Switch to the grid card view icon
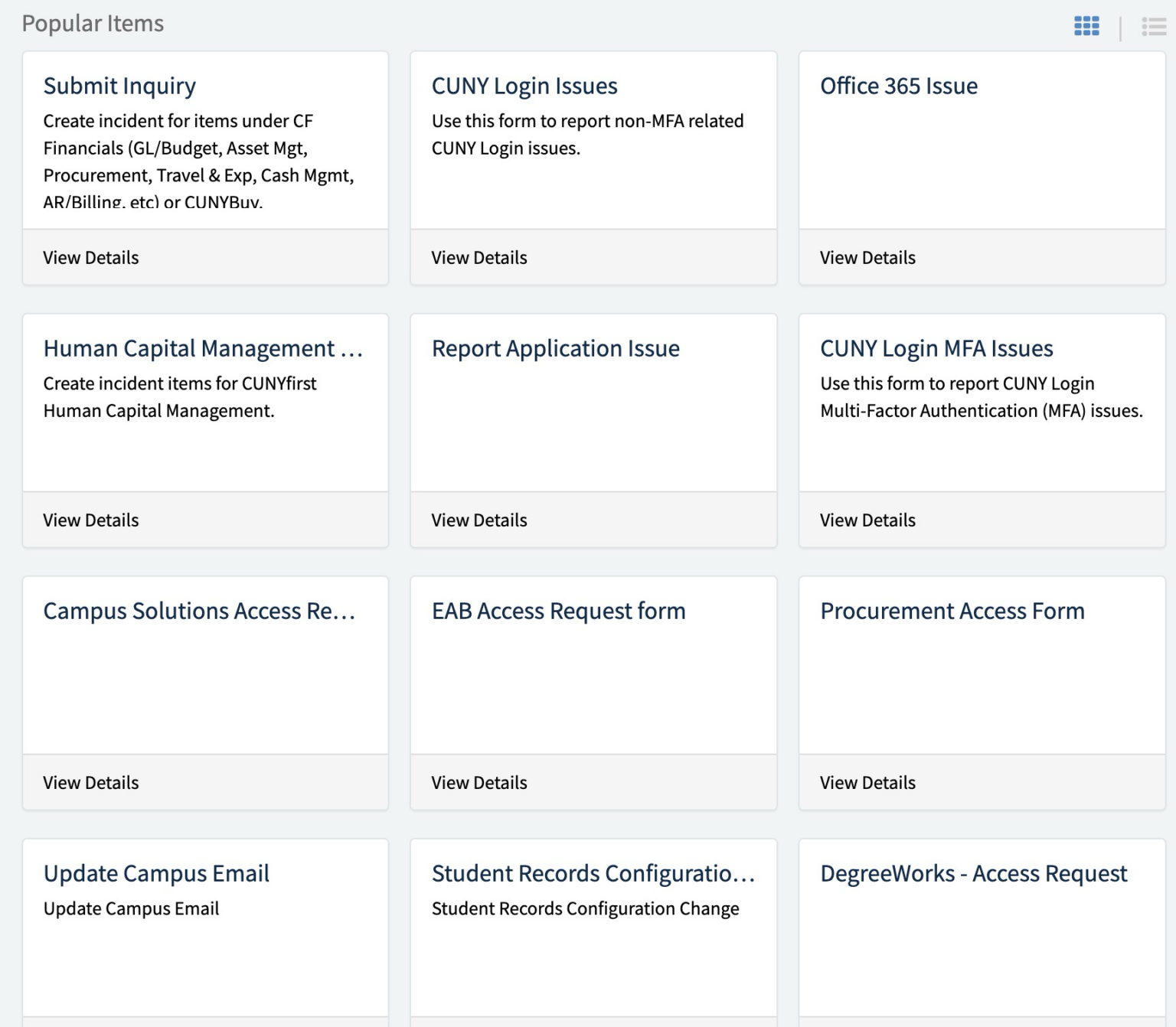 coord(1086,26)
